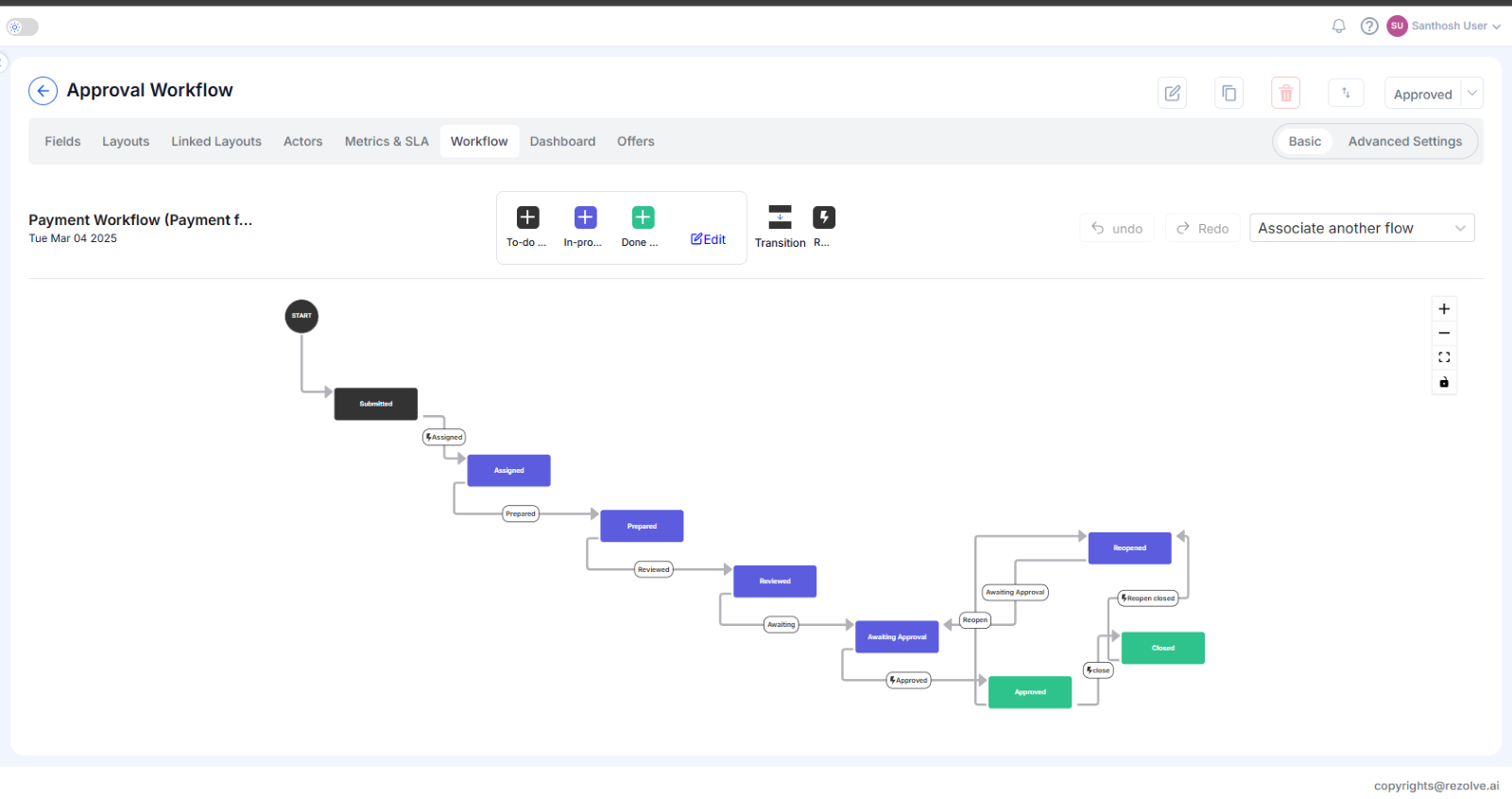Click the Approved status button
1512x799 pixels.
[1422, 94]
